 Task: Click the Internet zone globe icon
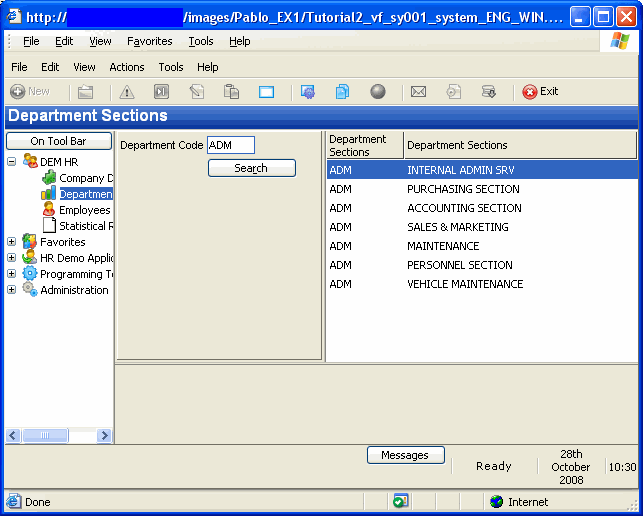[x=497, y=501]
